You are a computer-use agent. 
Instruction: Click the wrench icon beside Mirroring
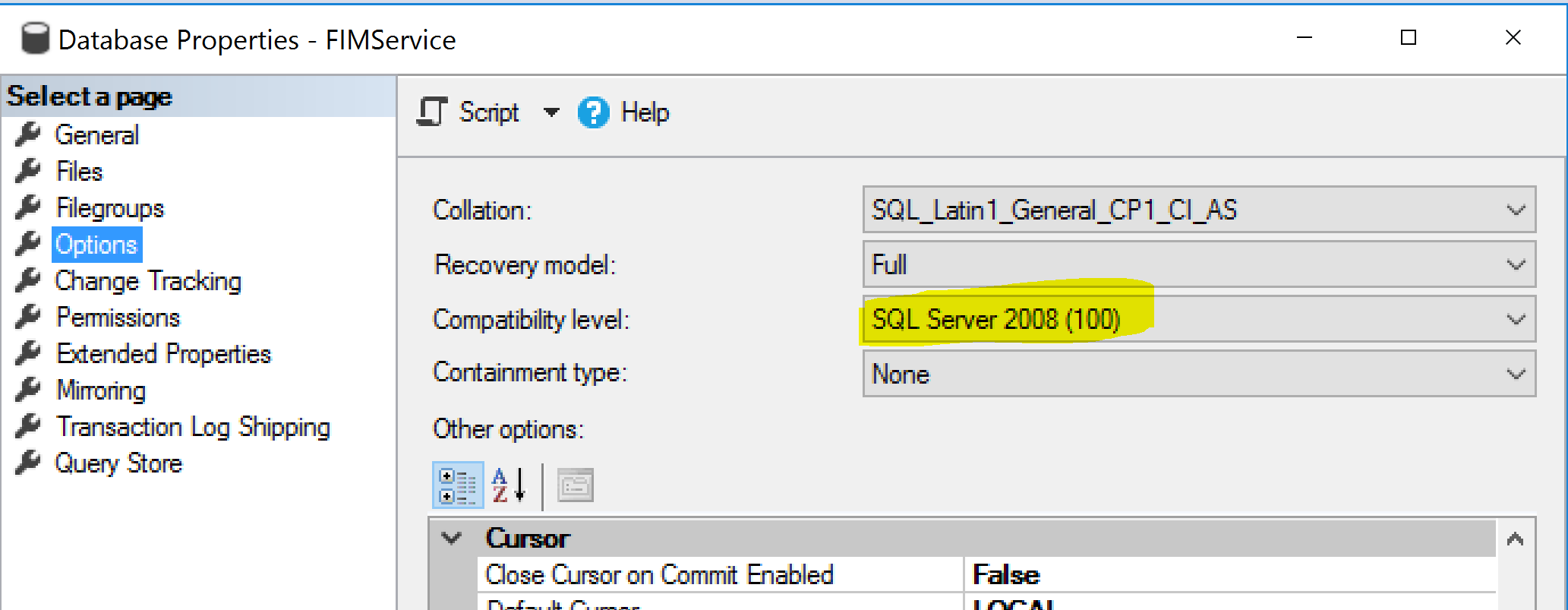coord(28,390)
